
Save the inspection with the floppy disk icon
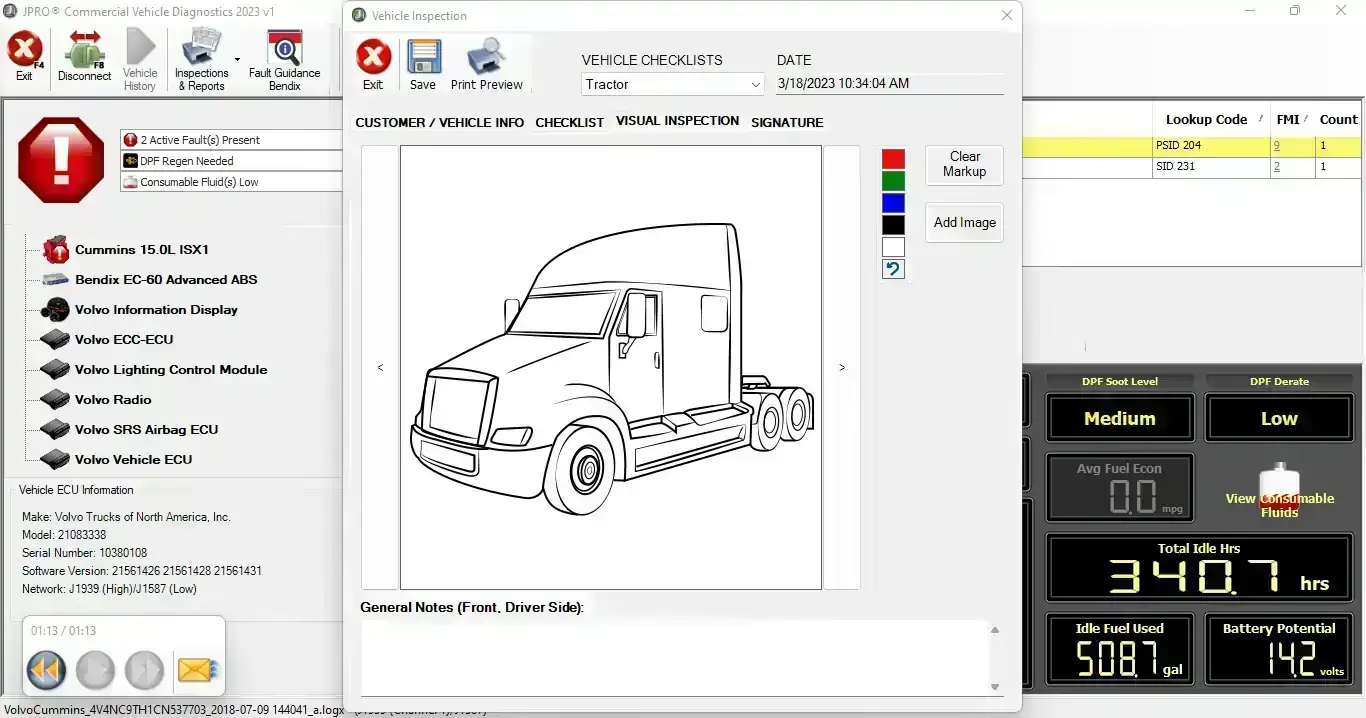pos(424,58)
